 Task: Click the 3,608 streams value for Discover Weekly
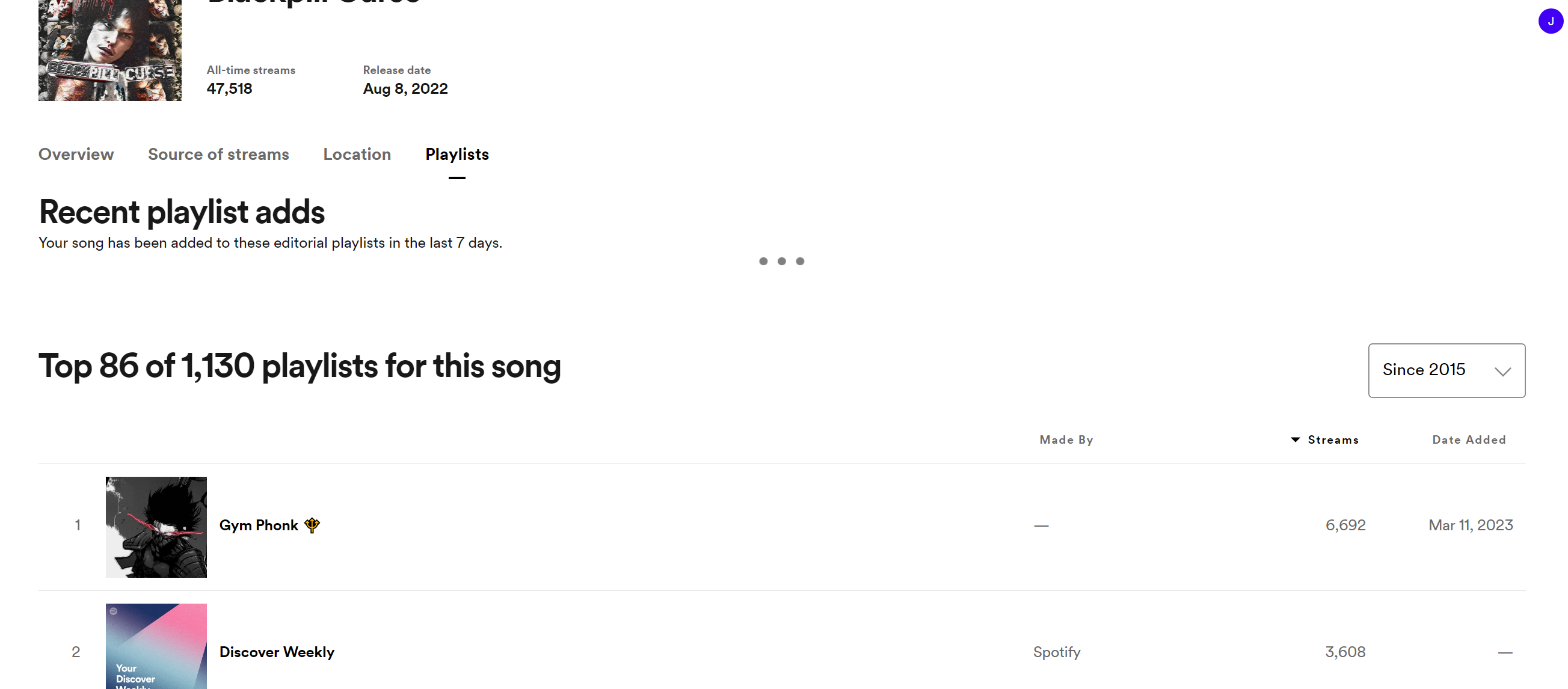point(1345,652)
